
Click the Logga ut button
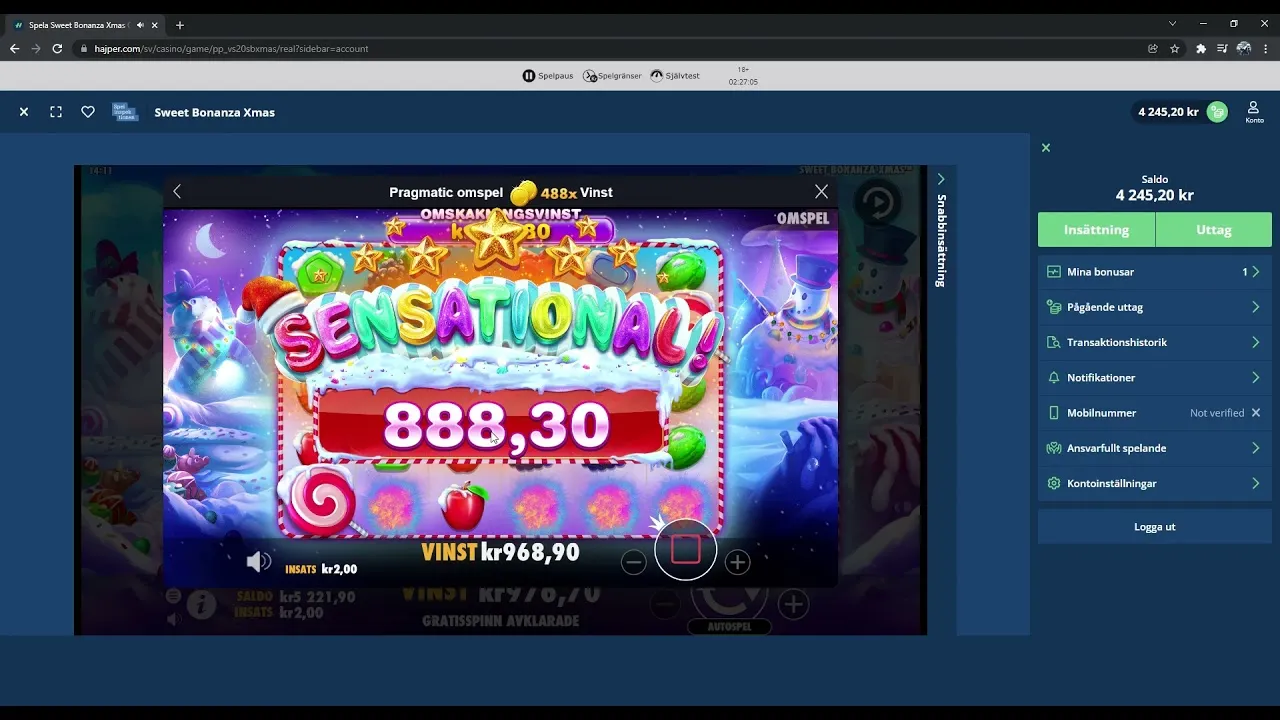[1155, 527]
